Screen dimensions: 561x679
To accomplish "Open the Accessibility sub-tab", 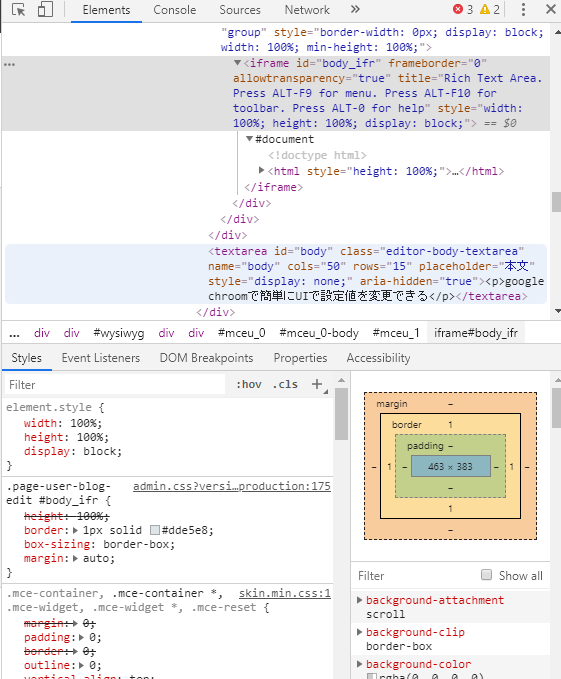I will point(378,358).
